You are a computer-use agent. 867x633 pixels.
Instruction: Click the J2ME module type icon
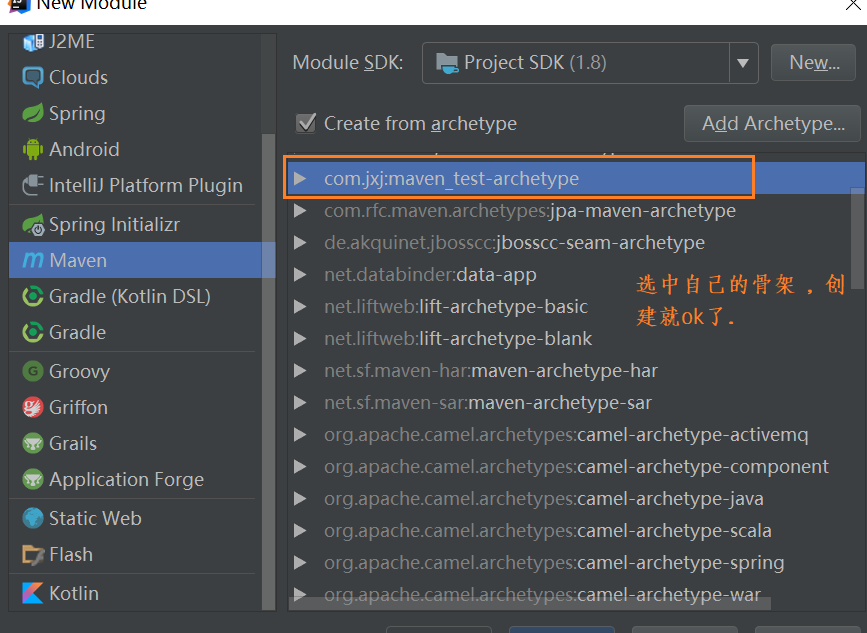tap(33, 42)
